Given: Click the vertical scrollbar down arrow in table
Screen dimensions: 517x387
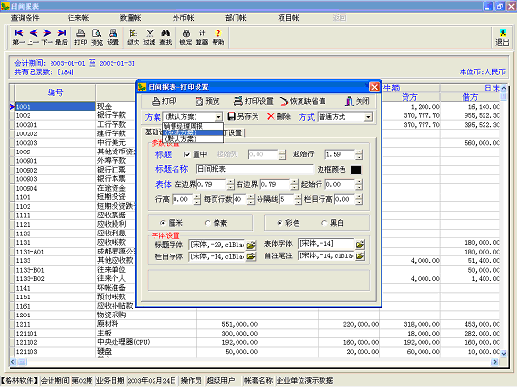Looking at the screenshot, I should 503,354.
